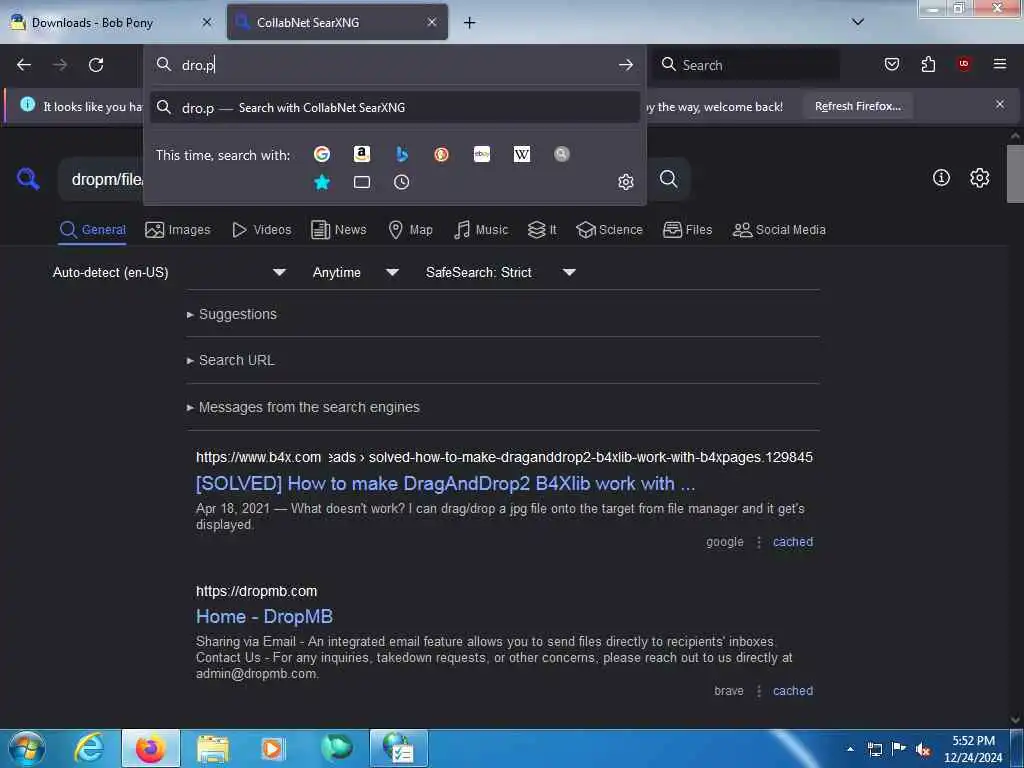Open the Auto-detect (en-US) language dropdown
1024x768 pixels.
170,272
